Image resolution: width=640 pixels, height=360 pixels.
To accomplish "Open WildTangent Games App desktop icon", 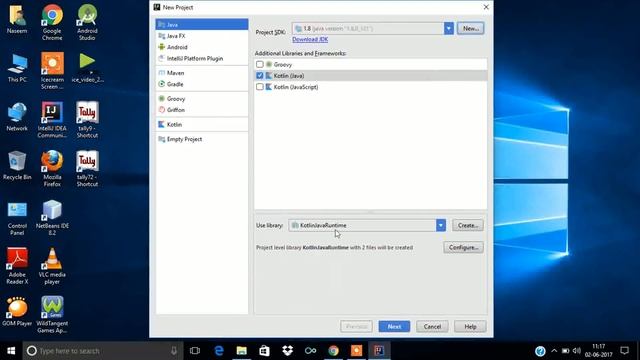I will point(52,315).
